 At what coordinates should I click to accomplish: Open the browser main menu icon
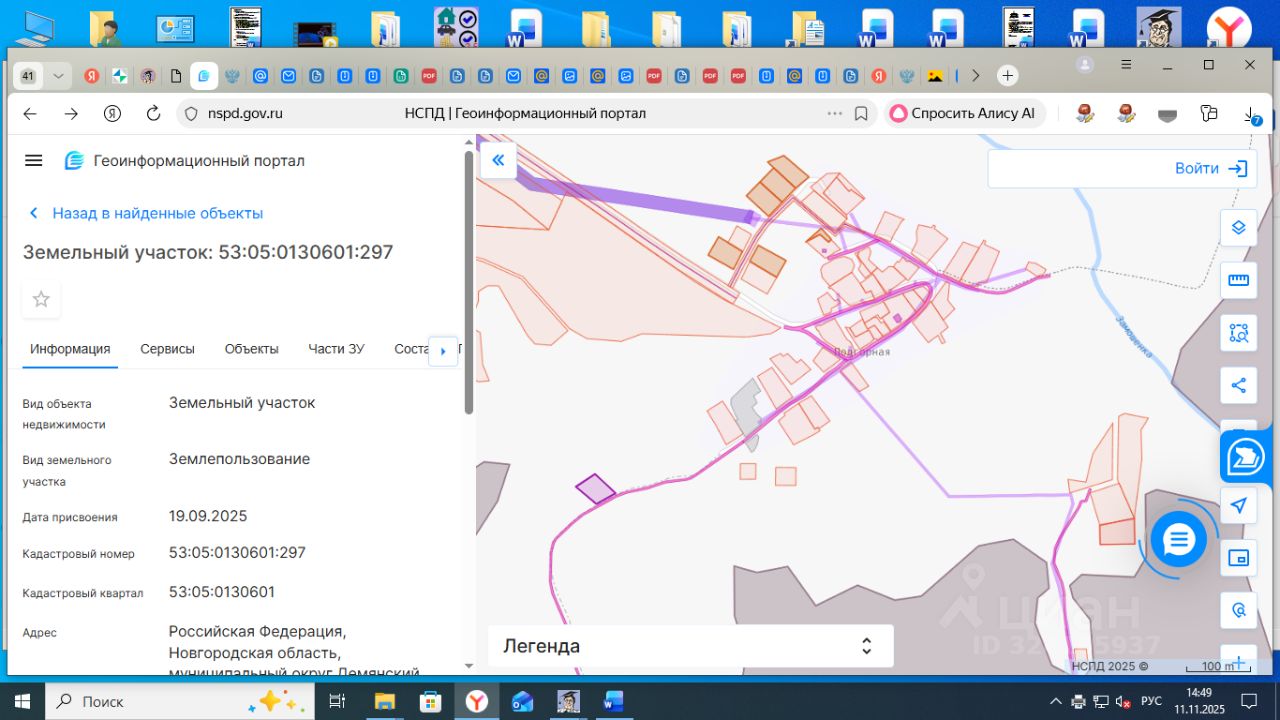click(x=1126, y=65)
